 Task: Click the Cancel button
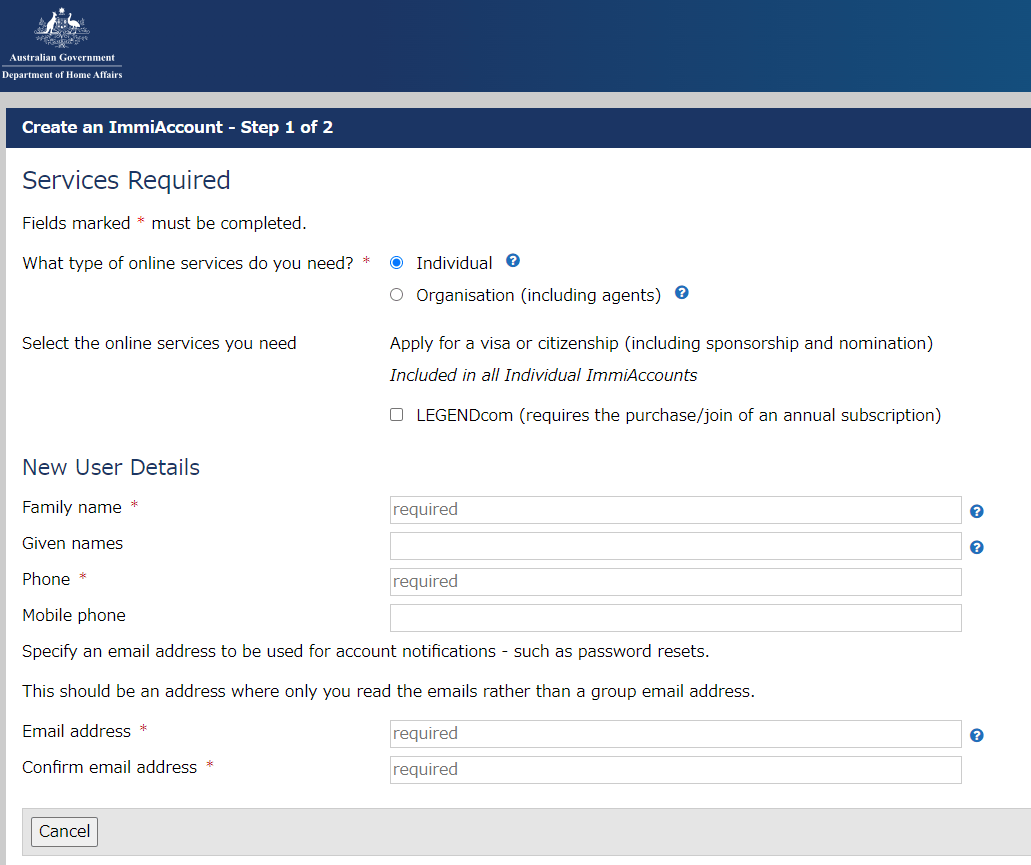[x=64, y=831]
